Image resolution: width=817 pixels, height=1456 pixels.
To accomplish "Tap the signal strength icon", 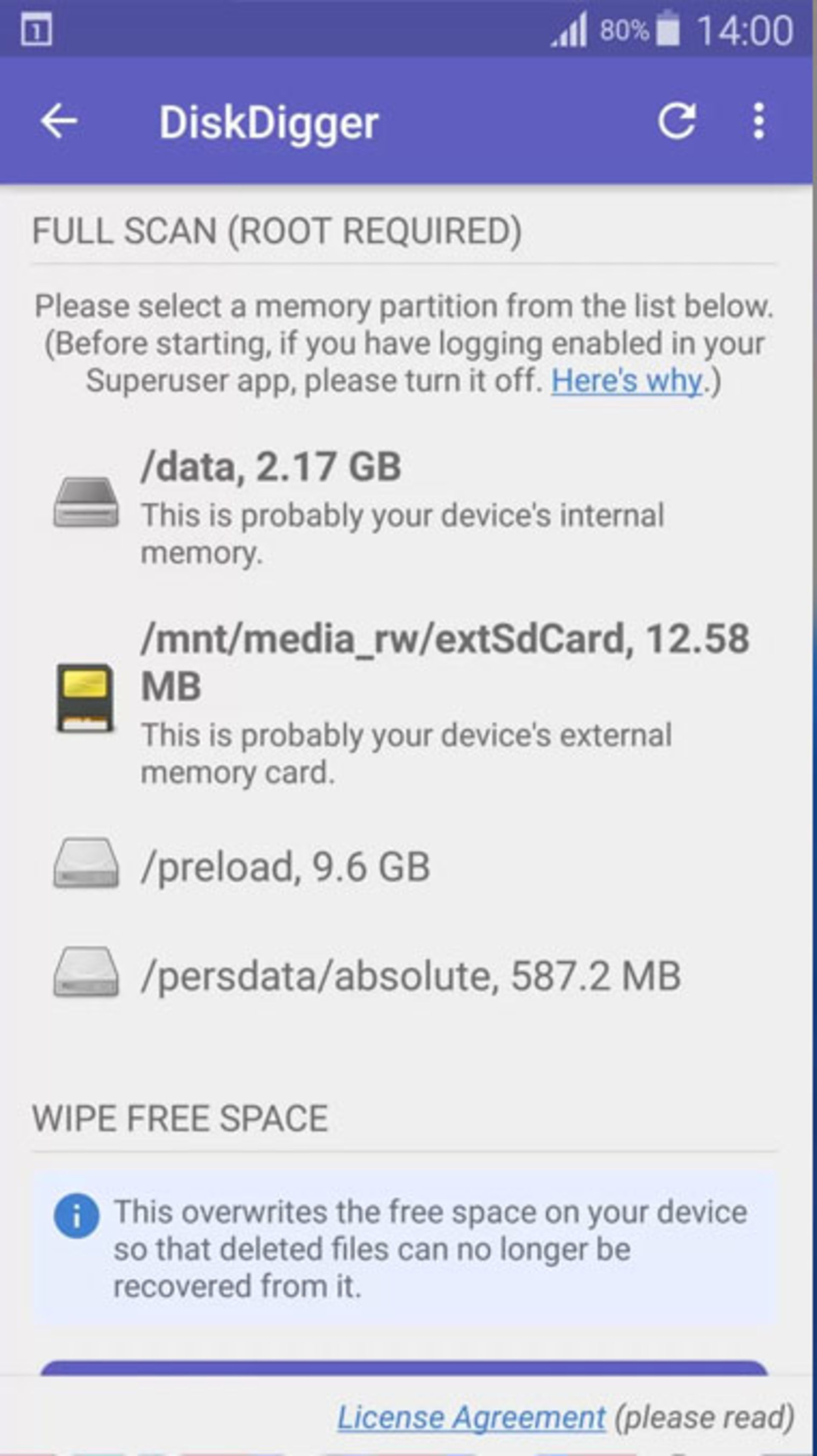I will pos(570,29).
